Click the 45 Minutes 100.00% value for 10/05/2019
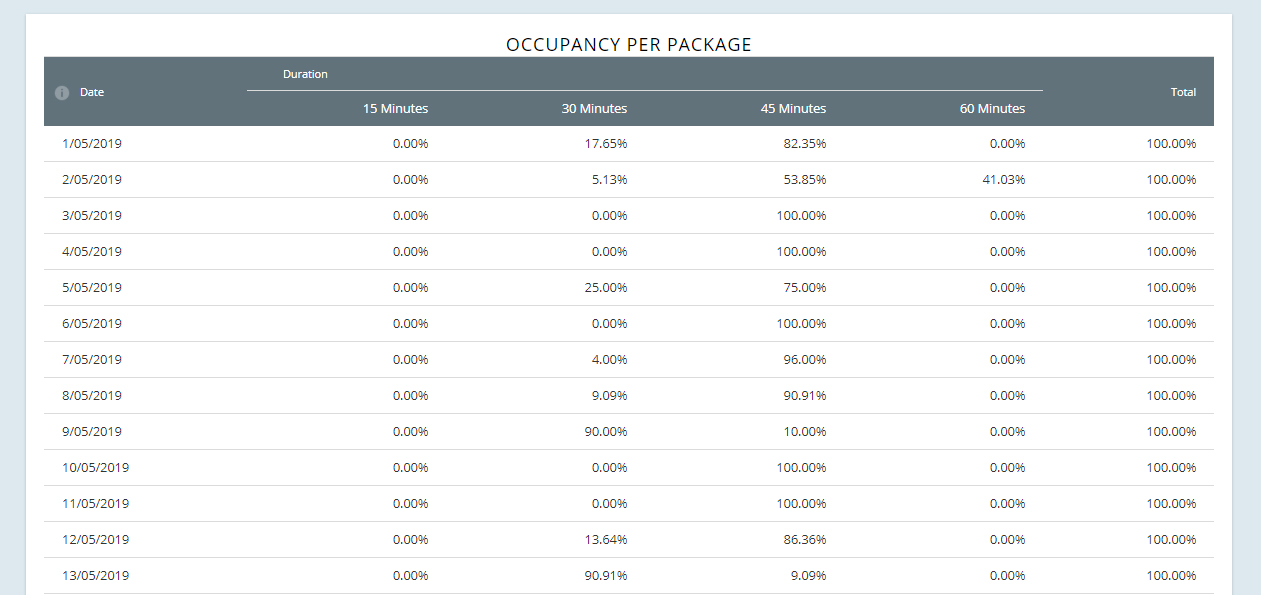The width and height of the screenshot is (1261, 595). [x=802, y=468]
